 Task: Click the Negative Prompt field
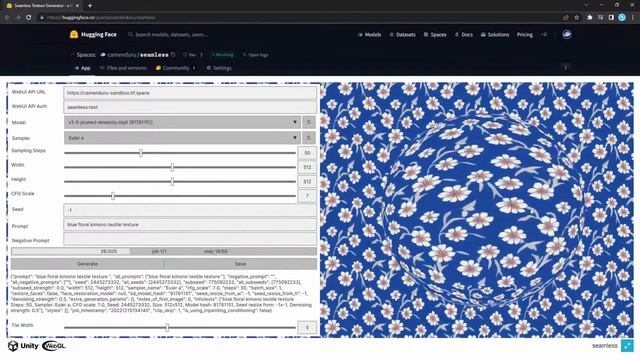[190, 239]
